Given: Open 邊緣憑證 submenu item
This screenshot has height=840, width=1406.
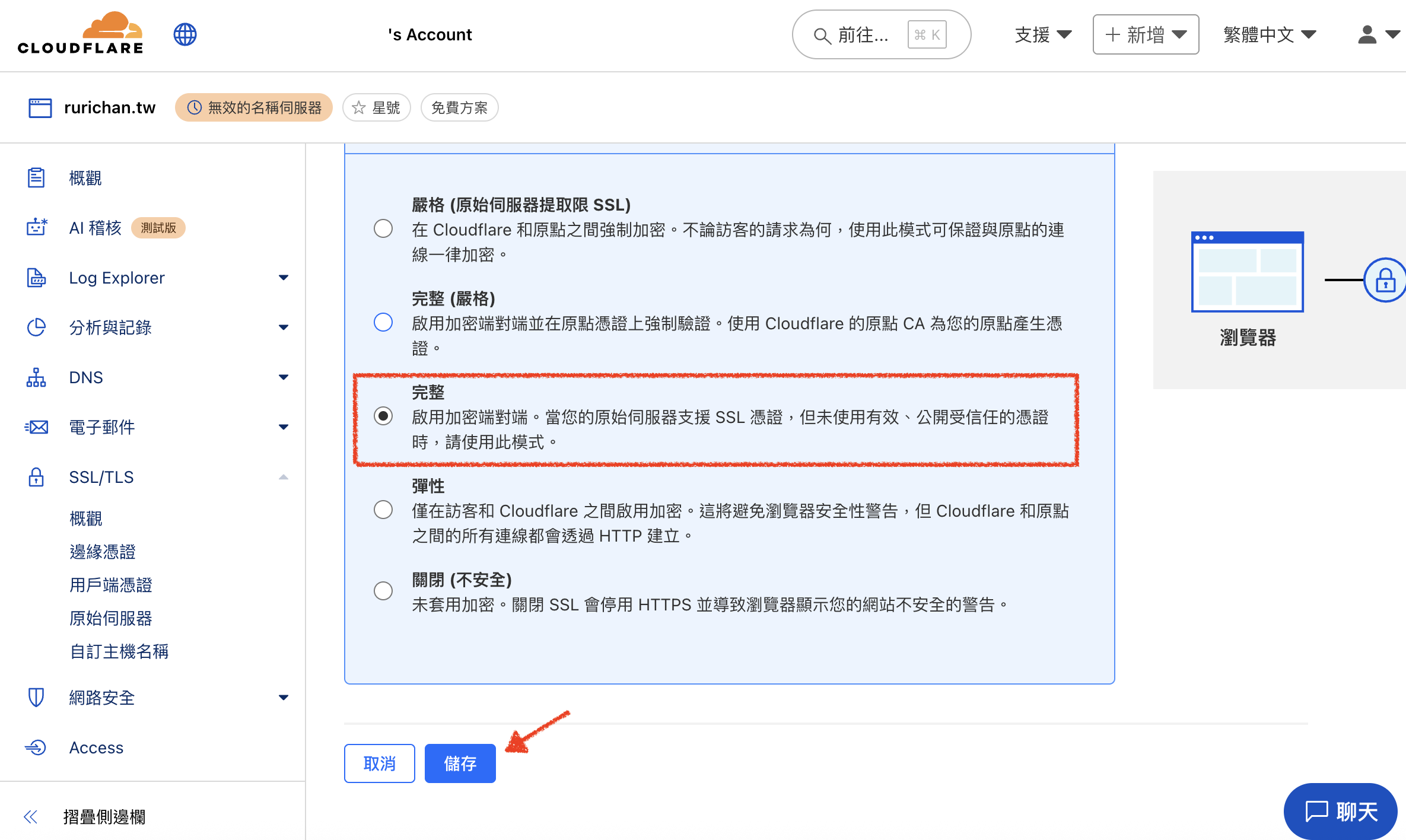Looking at the screenshot, I should 102,552.
